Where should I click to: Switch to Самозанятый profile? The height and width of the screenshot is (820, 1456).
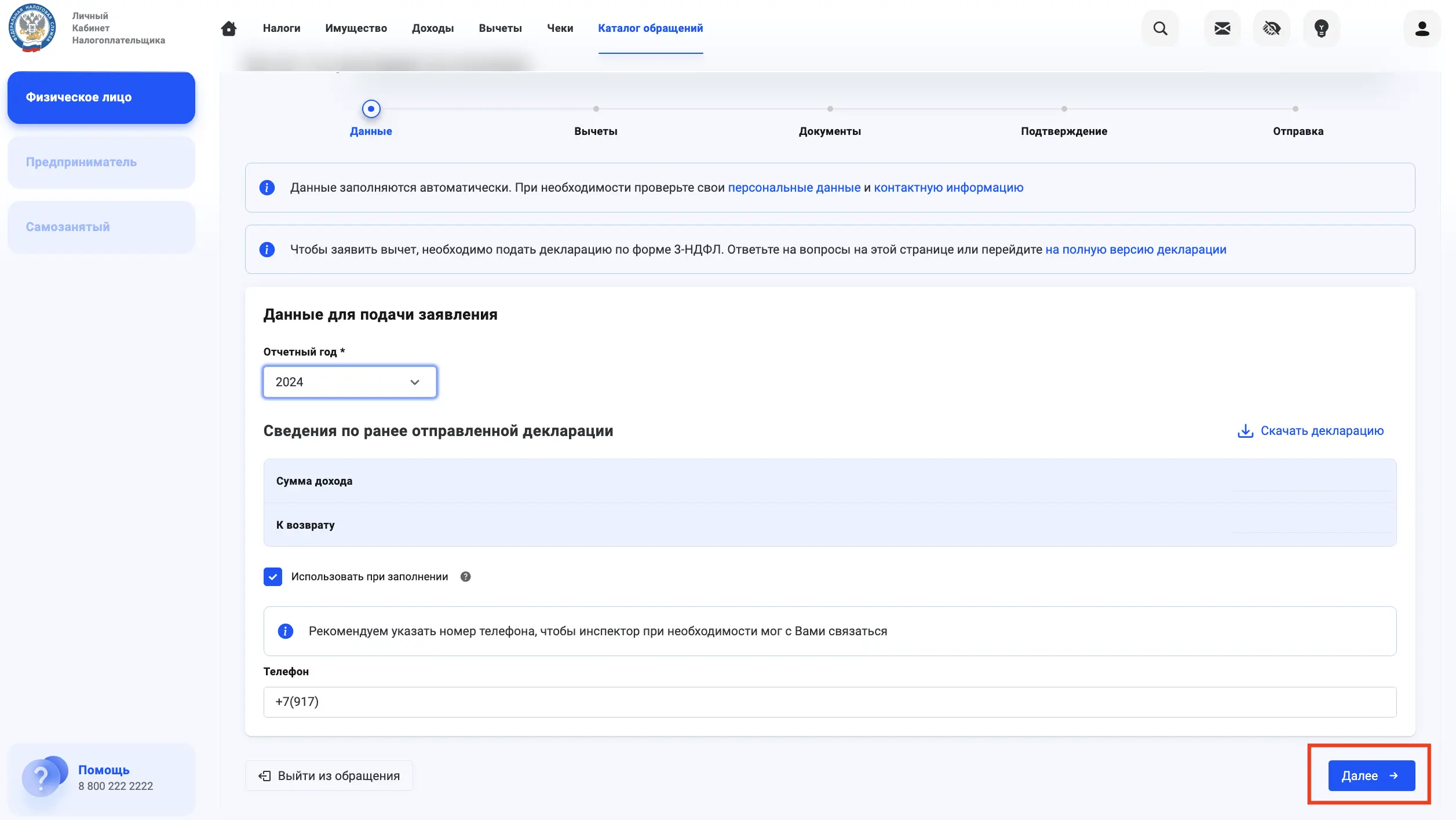tap(101, 227)
